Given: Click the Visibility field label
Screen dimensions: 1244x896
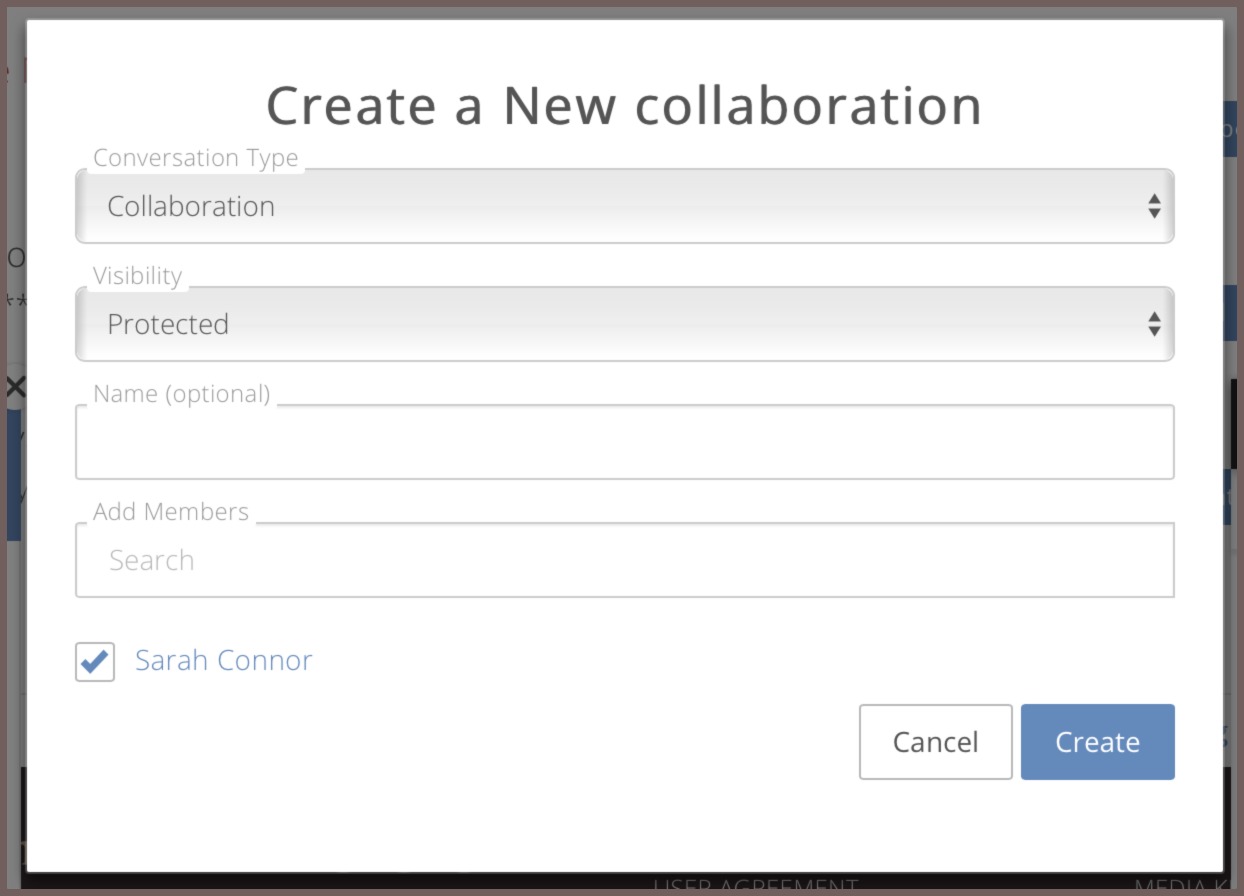Looking at the screenshot, I should coord(138,276).
